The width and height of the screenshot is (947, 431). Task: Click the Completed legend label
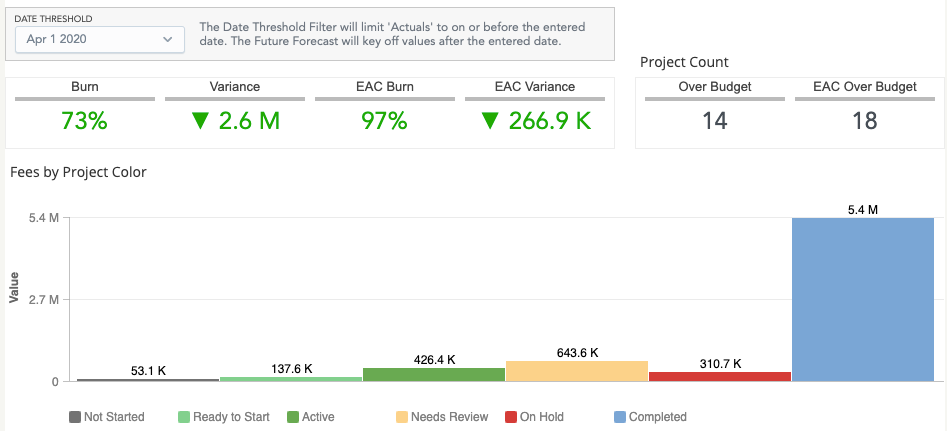point(658,417)
